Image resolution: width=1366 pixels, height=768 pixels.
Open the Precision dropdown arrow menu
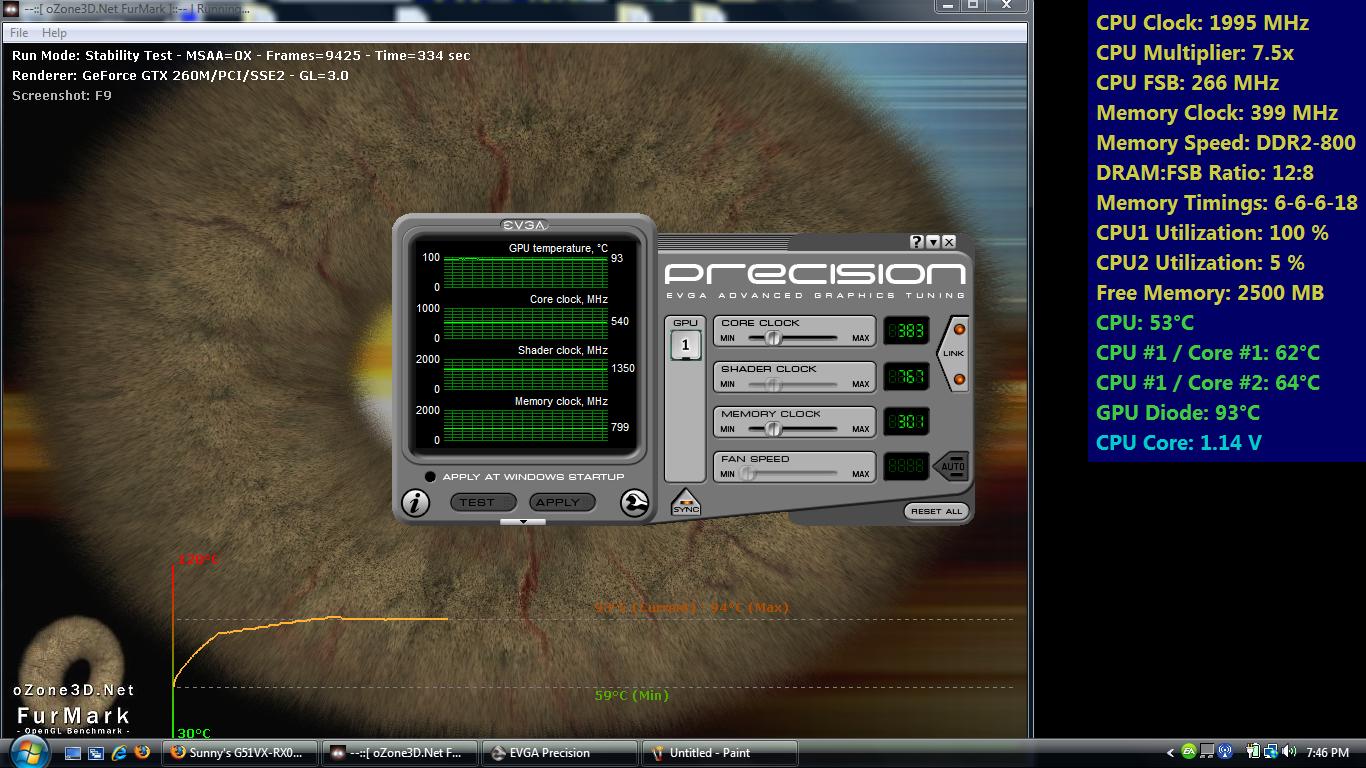coord(933,242)
